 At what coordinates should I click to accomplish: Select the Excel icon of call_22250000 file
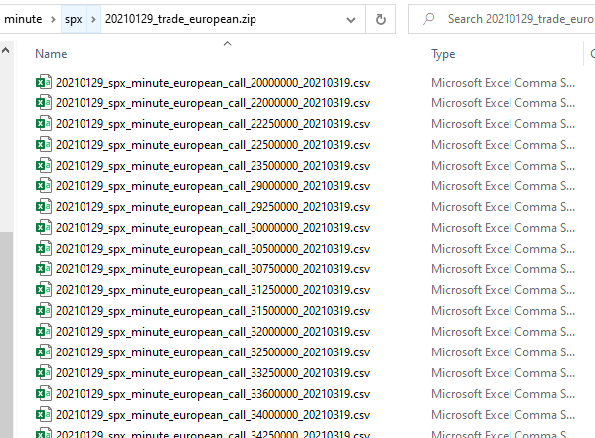(44, 124)
